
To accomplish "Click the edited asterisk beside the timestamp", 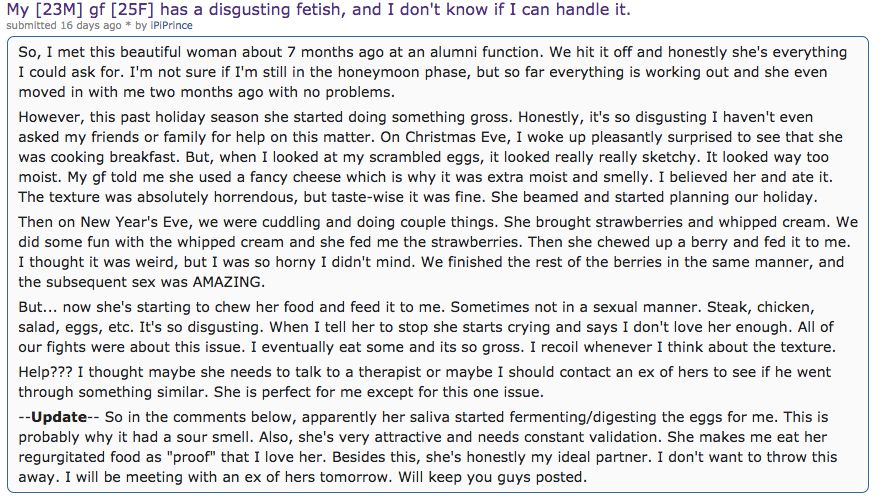I will click(x=128, y=26).
